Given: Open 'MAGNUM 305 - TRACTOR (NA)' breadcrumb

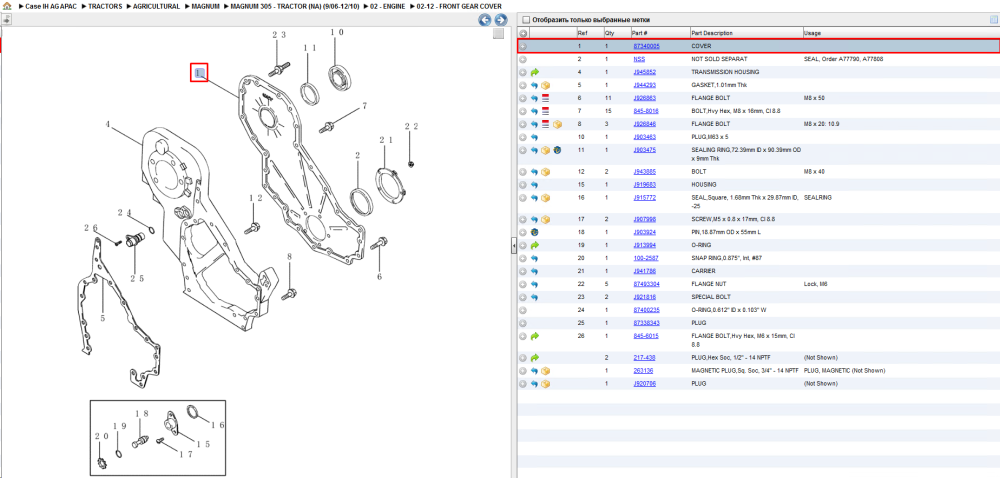Looking at the screenshot, I should [x=295, y=6].
